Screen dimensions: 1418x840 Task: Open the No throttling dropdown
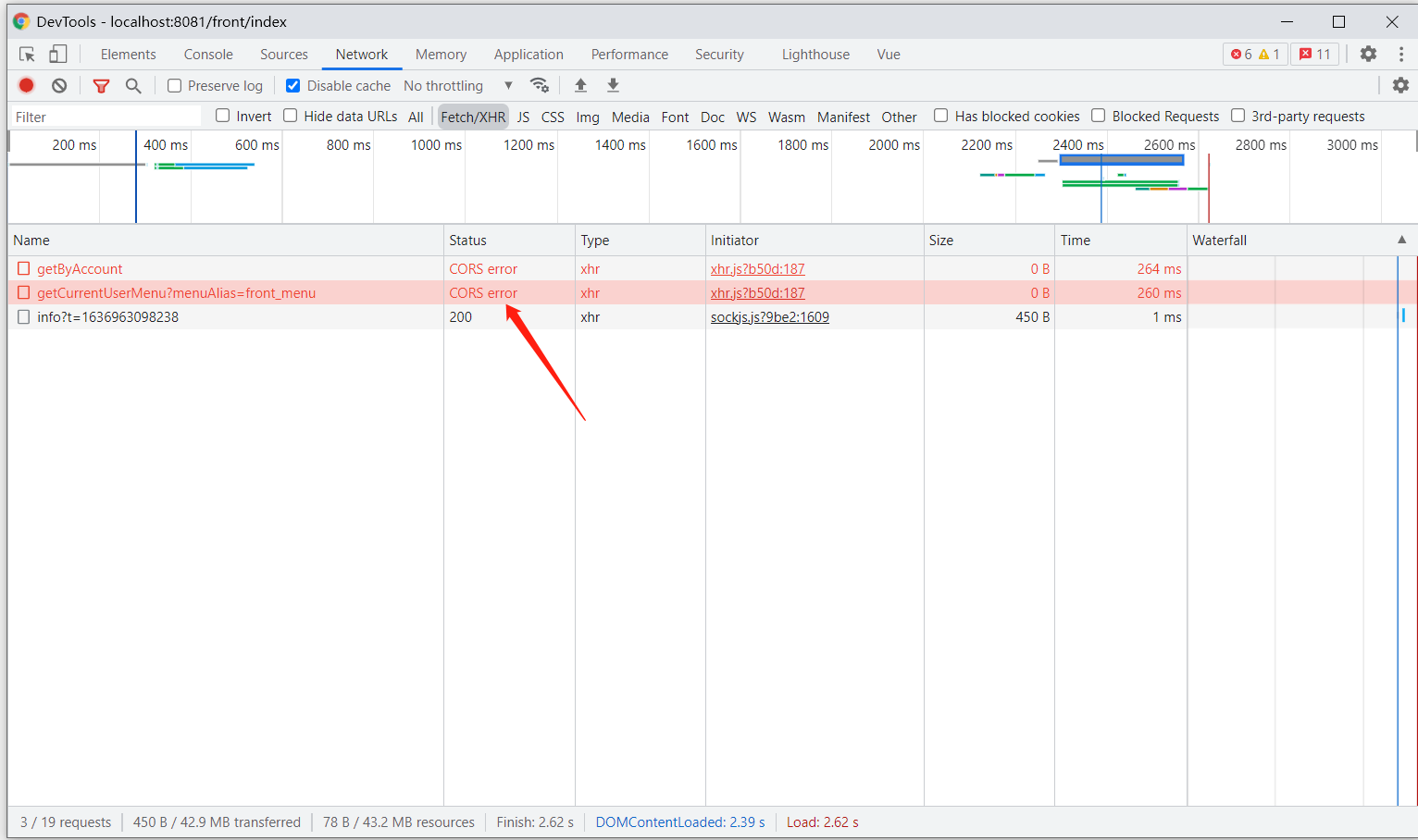pos(457,86)
